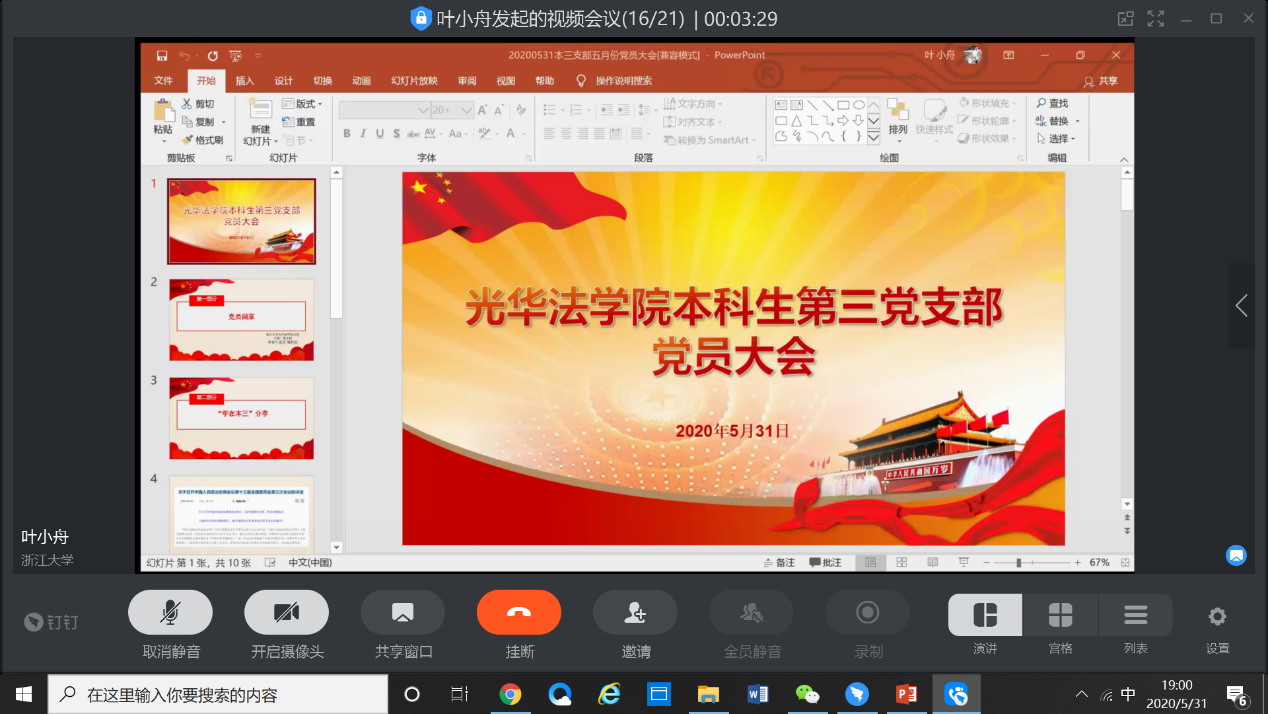The image size is (1268, 714).
Task: Open Google Chrome from the taskbar
Action: point(510,694)
